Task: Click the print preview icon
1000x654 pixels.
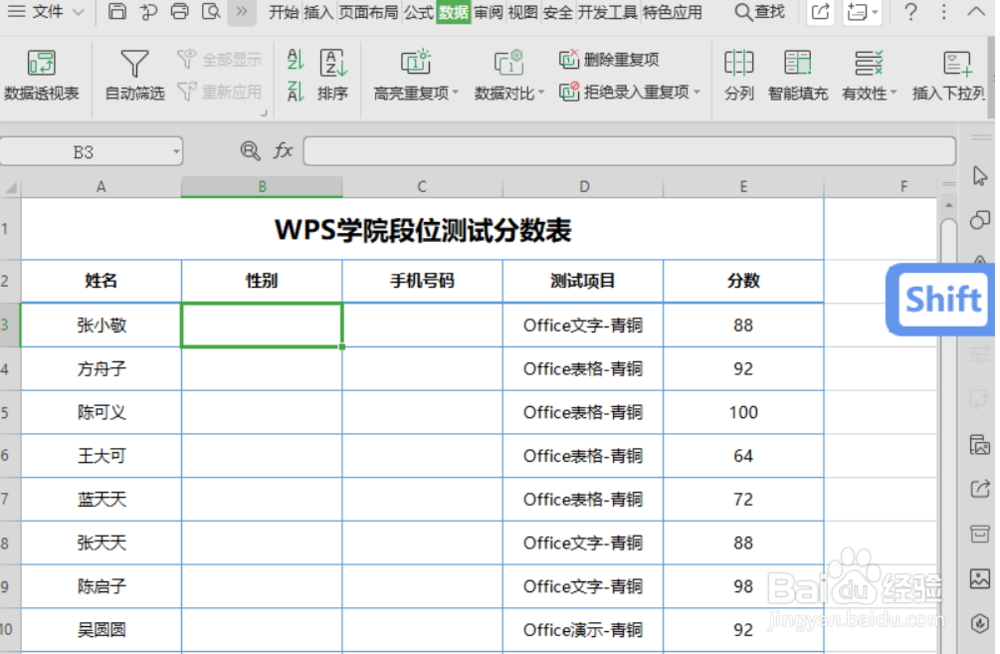Action: pos(210,11)
